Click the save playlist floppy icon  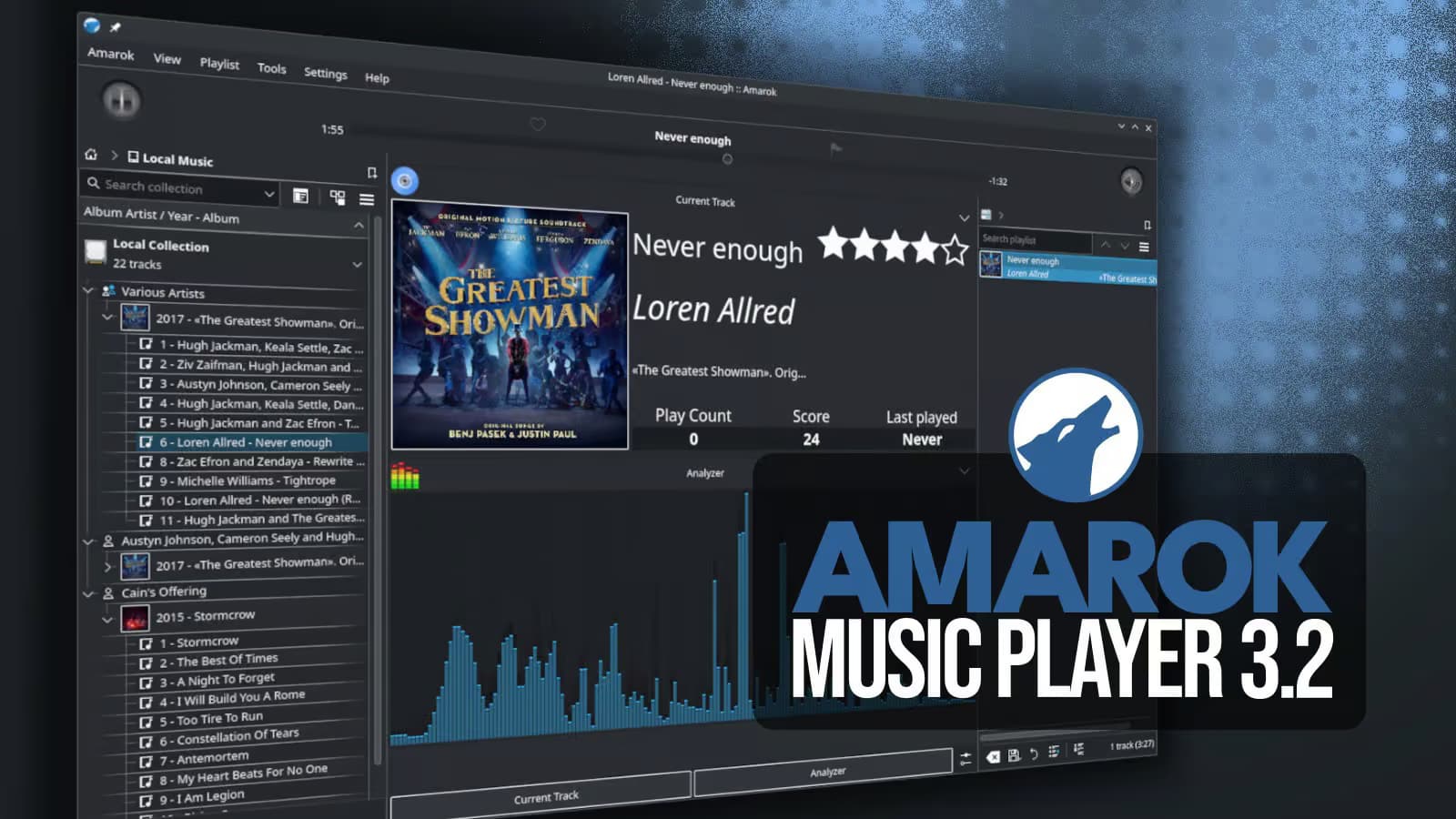click(1014, 755)
